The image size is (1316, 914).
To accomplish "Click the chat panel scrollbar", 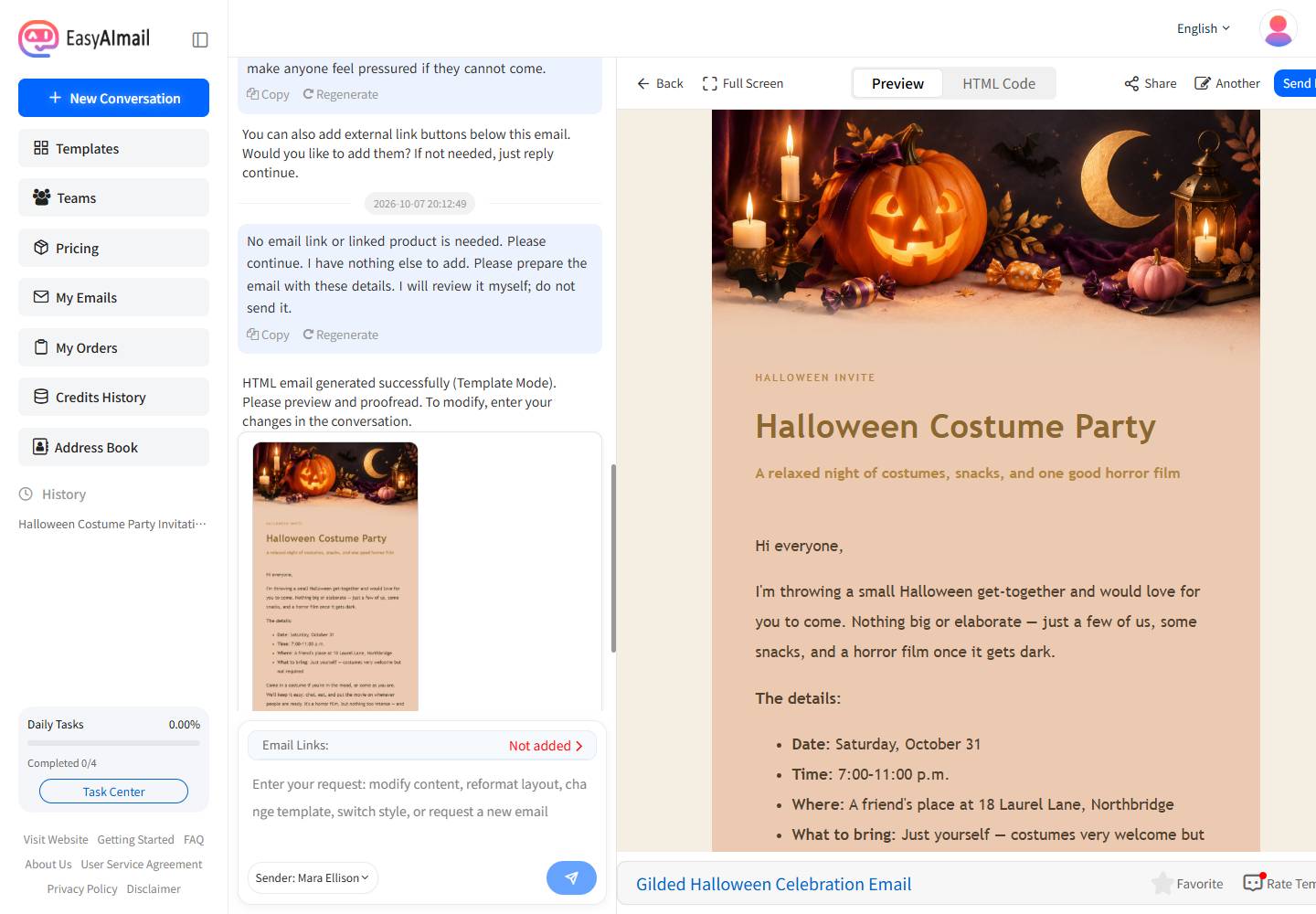I will [613, 558].
